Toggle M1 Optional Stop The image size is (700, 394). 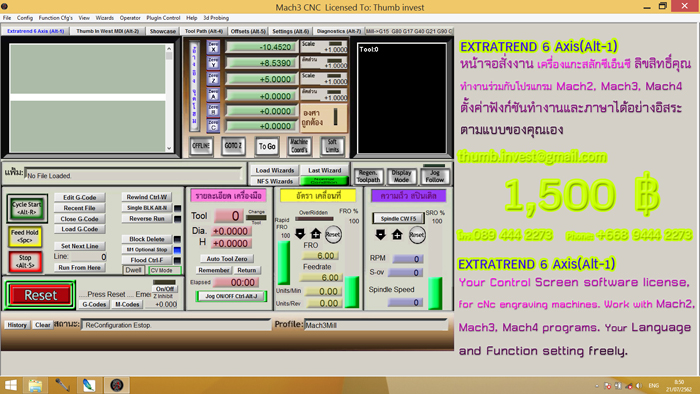[146, 249]
